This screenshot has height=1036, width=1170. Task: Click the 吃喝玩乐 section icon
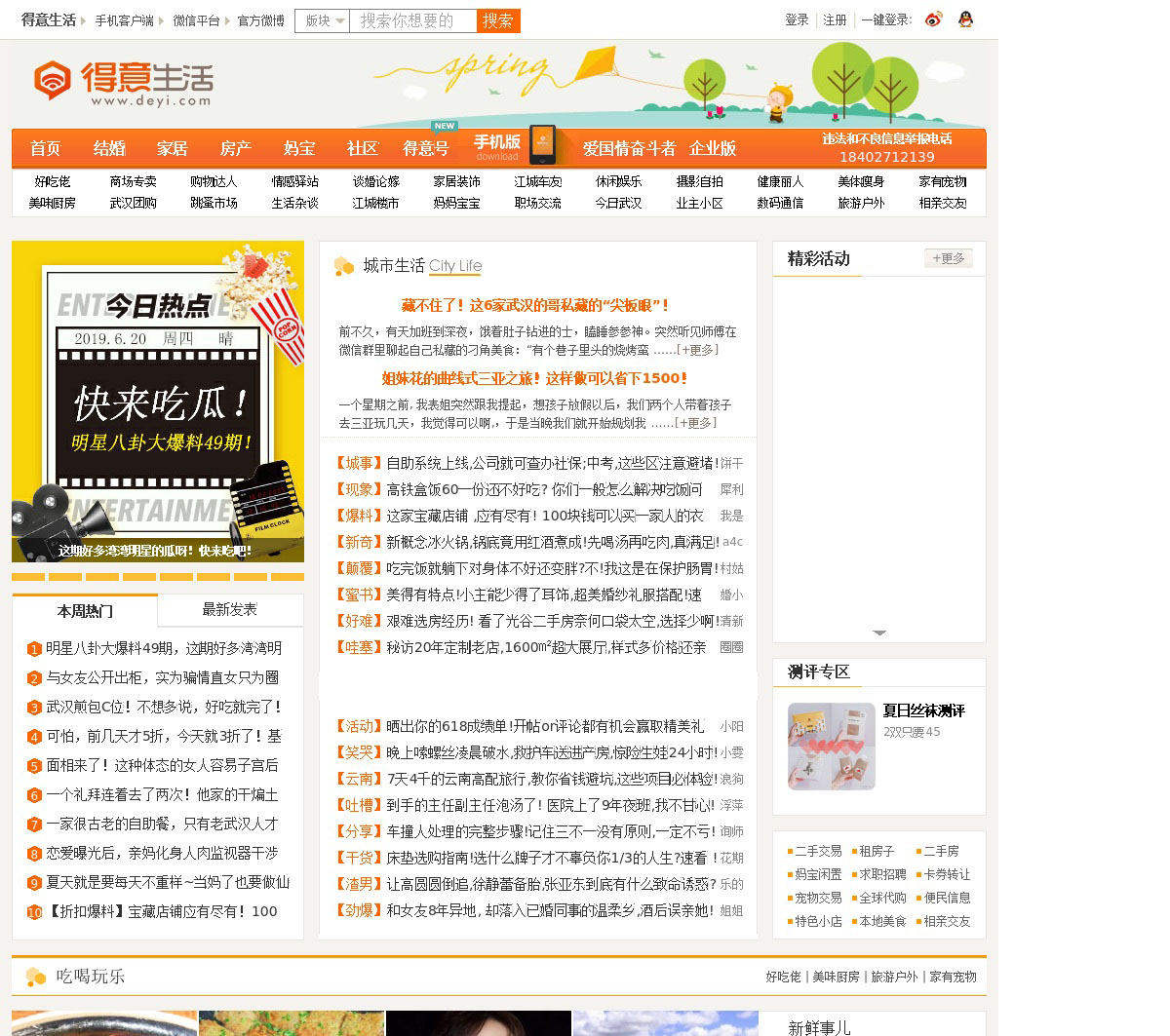[35, 977]
